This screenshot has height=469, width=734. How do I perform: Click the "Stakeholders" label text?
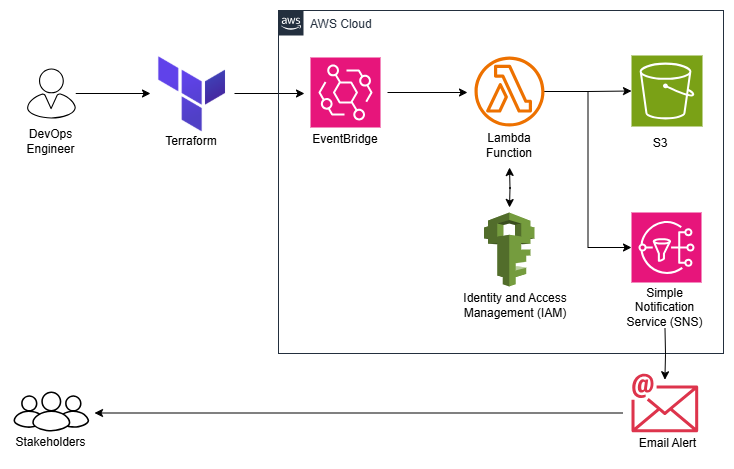51,441
